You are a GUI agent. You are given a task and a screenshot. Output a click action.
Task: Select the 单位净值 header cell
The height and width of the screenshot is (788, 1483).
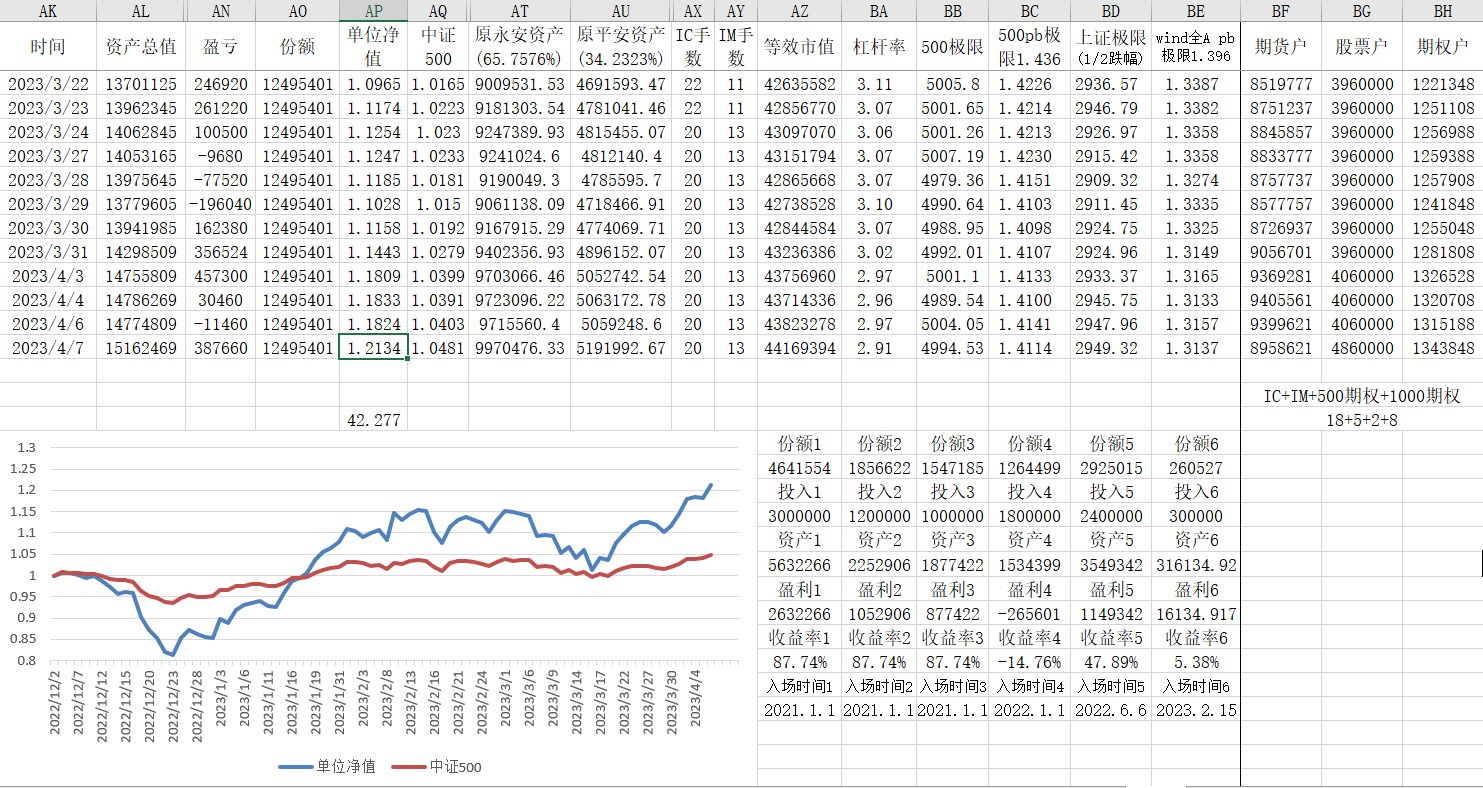pyautogui.click(x=373, y=47)
